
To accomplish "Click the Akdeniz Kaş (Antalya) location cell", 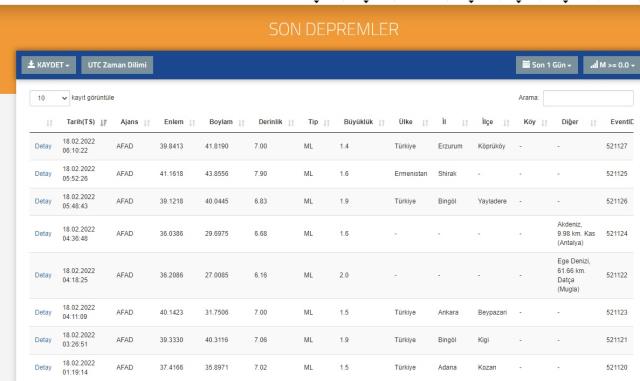I will pyautogui.click(x=576, y=234).
